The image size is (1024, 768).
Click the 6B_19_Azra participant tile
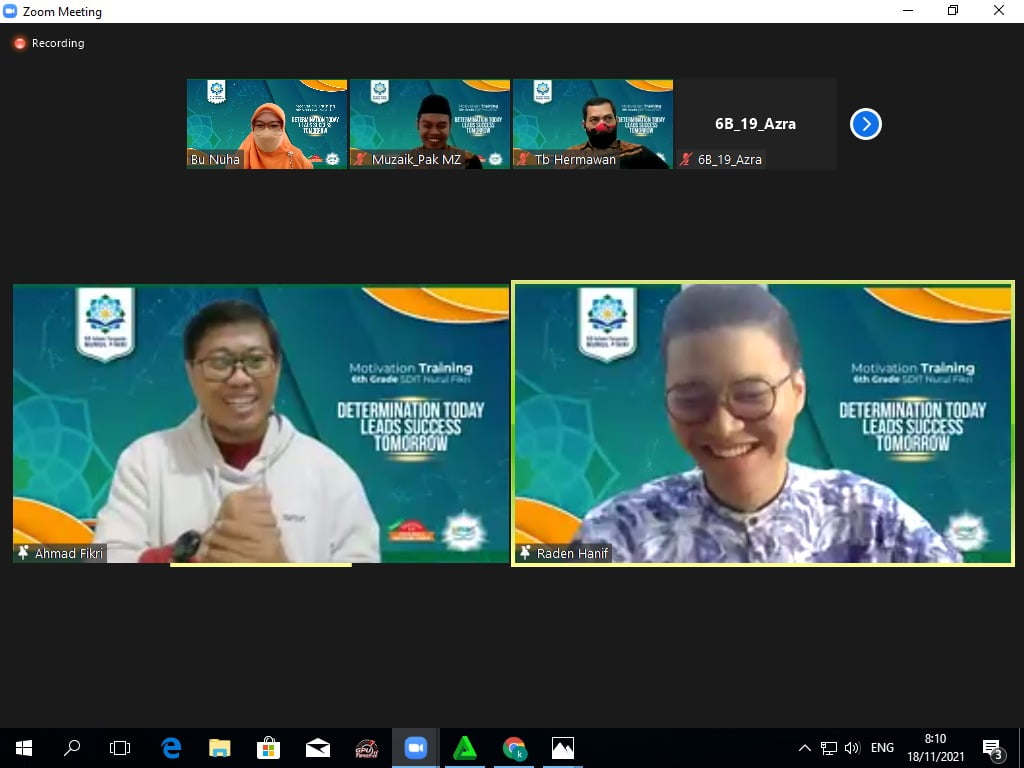(x=756, y=124)
